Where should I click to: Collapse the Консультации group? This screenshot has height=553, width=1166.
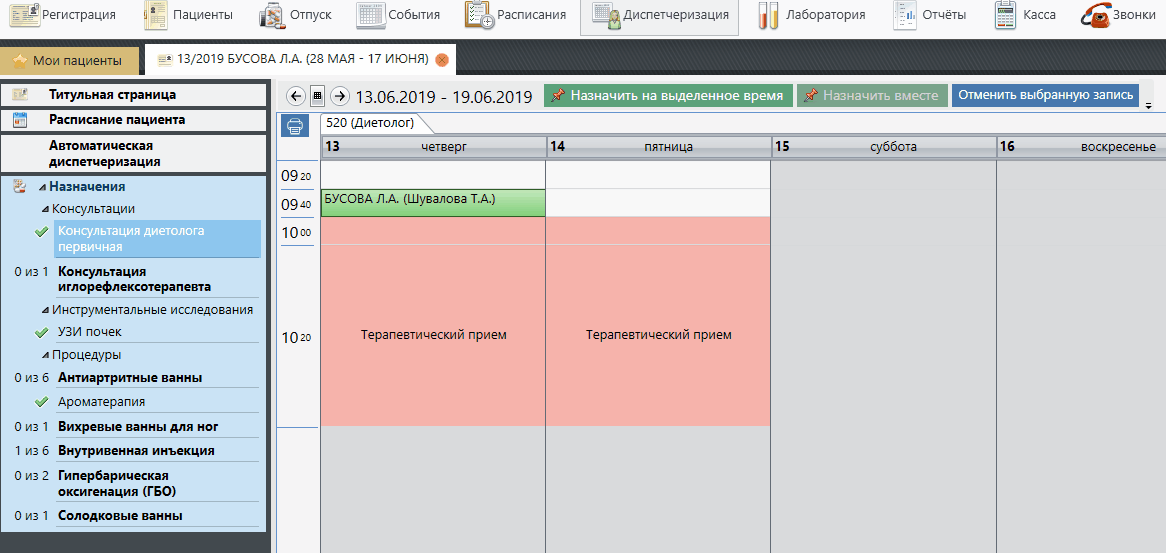point(46,209)
